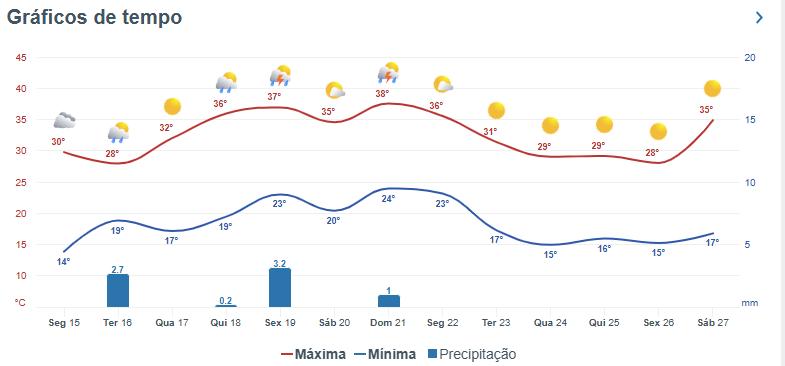Click the cloudy icon above Seg 15

point(64,121)
